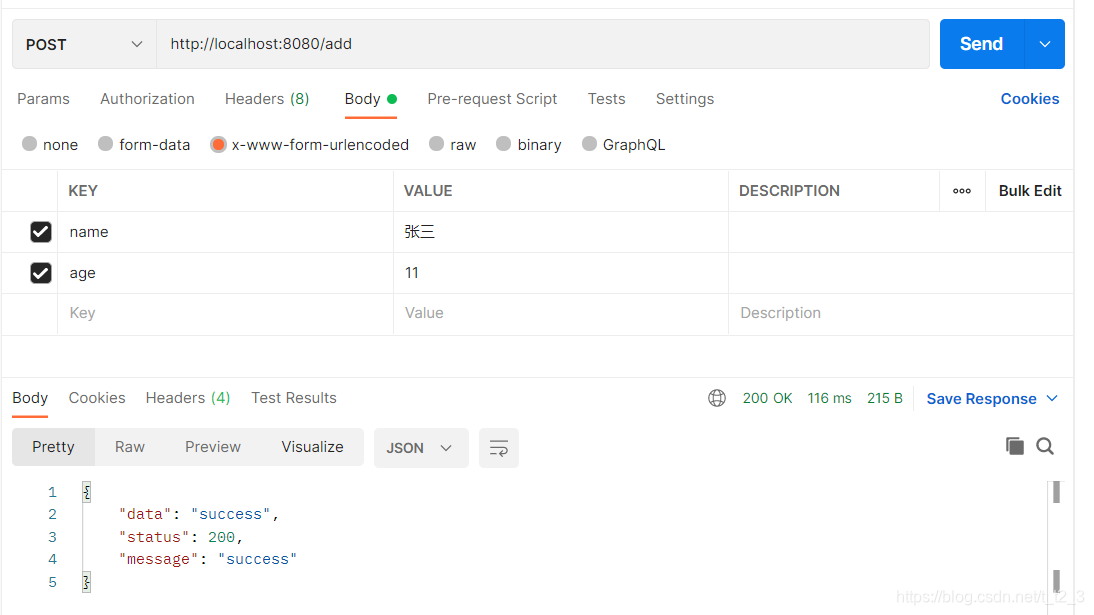Uncheck the age parameter checkbox
This screenshot has width=1094, height=615.
(x=40, y=273)
